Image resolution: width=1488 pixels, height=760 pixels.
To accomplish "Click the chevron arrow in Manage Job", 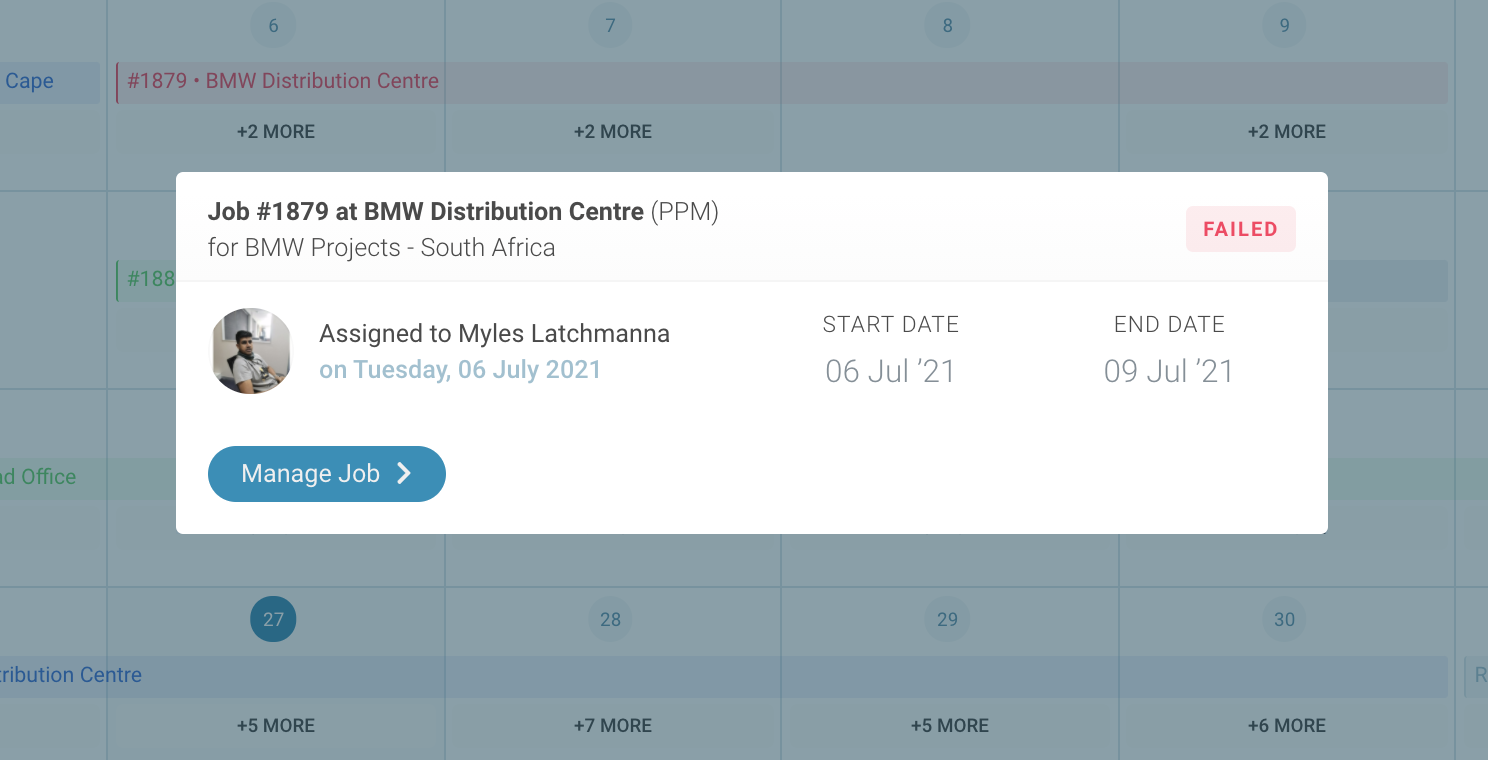I will pyautogui.click(x=404, y=474).
